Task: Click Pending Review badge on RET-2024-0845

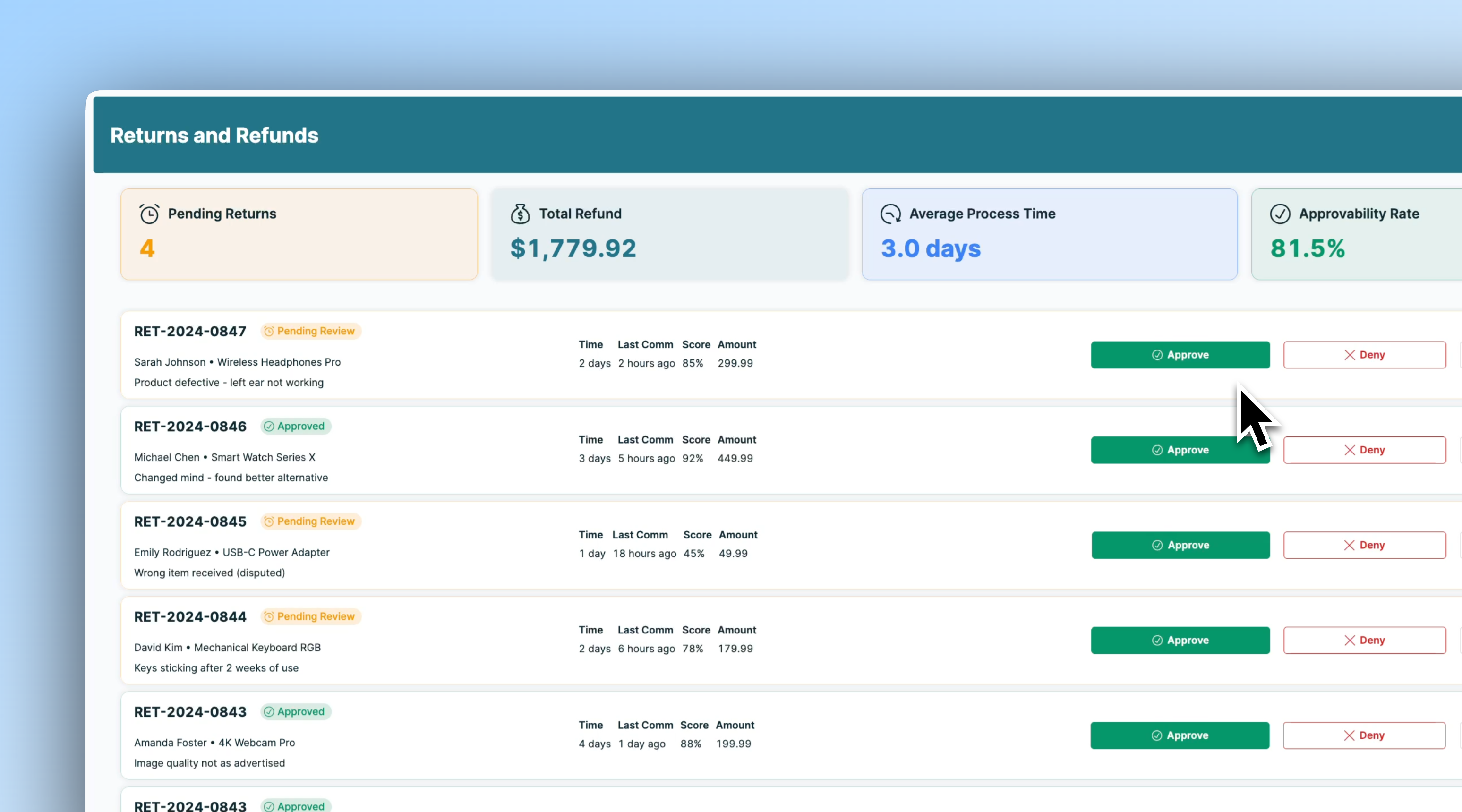Action: [x=311, y=521]
